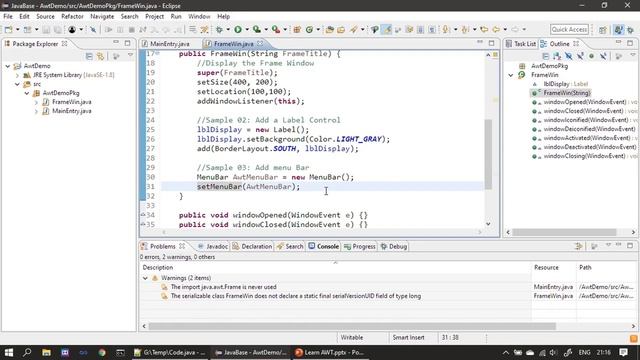Click the New file wizard toolbar icon
Image resolution: width=640 pixels, height=360 pixels.
(8, 29)
